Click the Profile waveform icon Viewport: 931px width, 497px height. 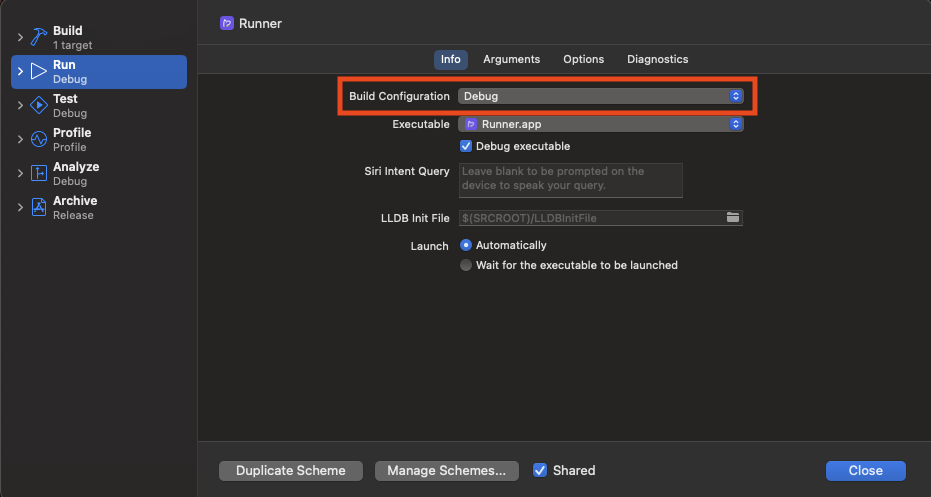[39, 140]
